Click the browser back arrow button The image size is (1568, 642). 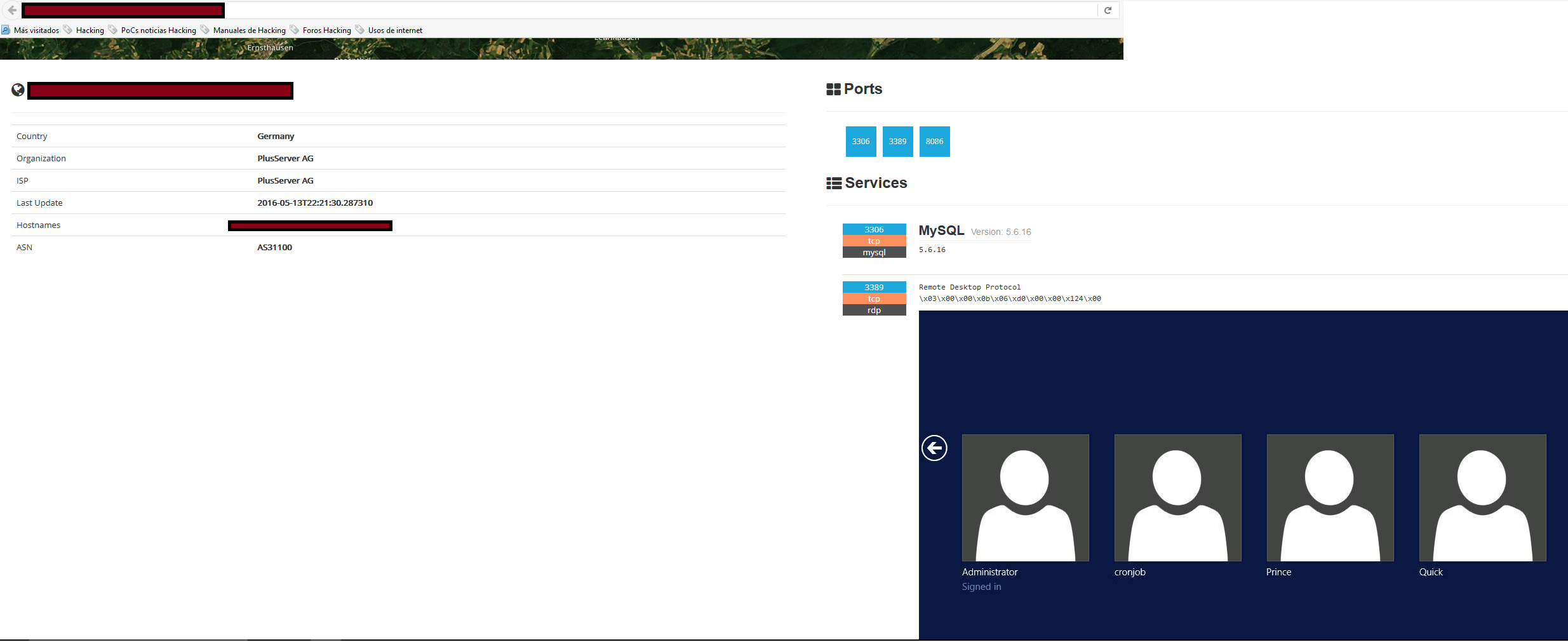point(12,10)
